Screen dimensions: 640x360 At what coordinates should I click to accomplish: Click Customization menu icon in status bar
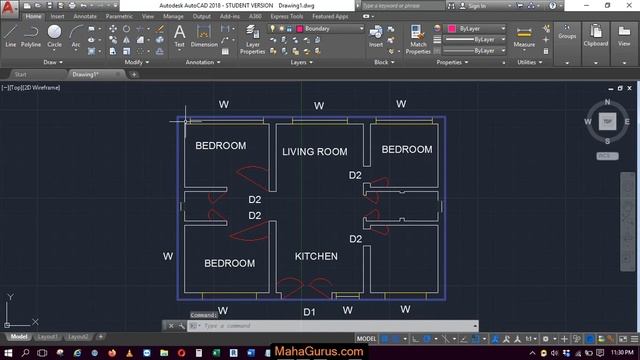634,339
